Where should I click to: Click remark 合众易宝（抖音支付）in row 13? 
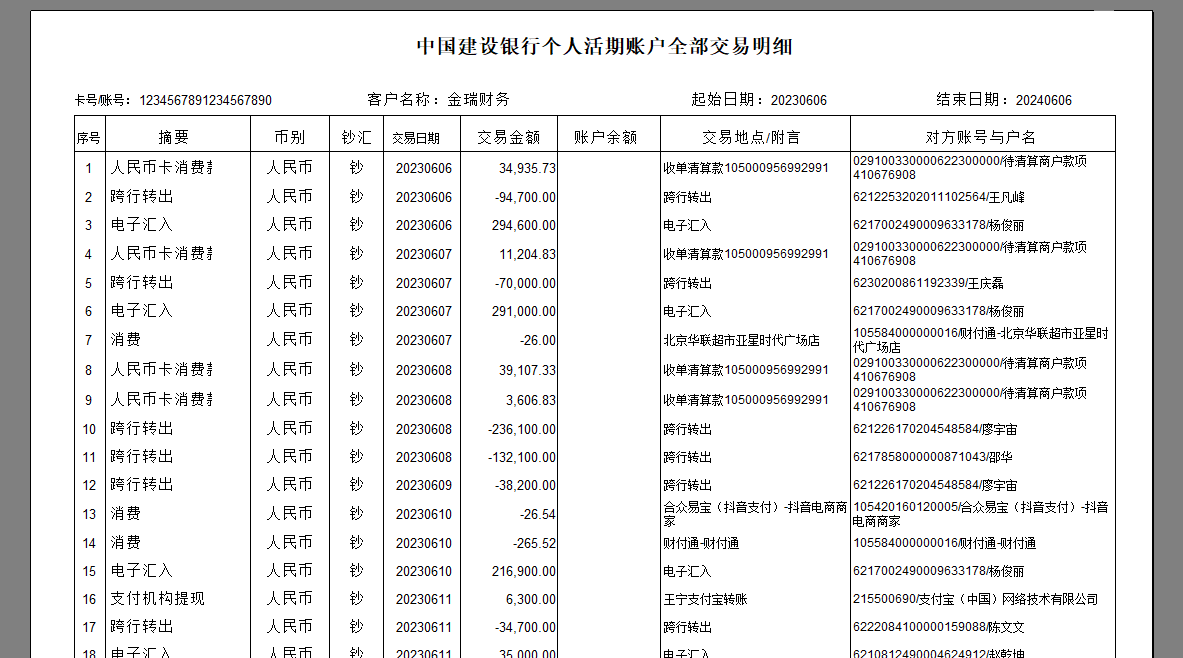click(x=723, y=507)
